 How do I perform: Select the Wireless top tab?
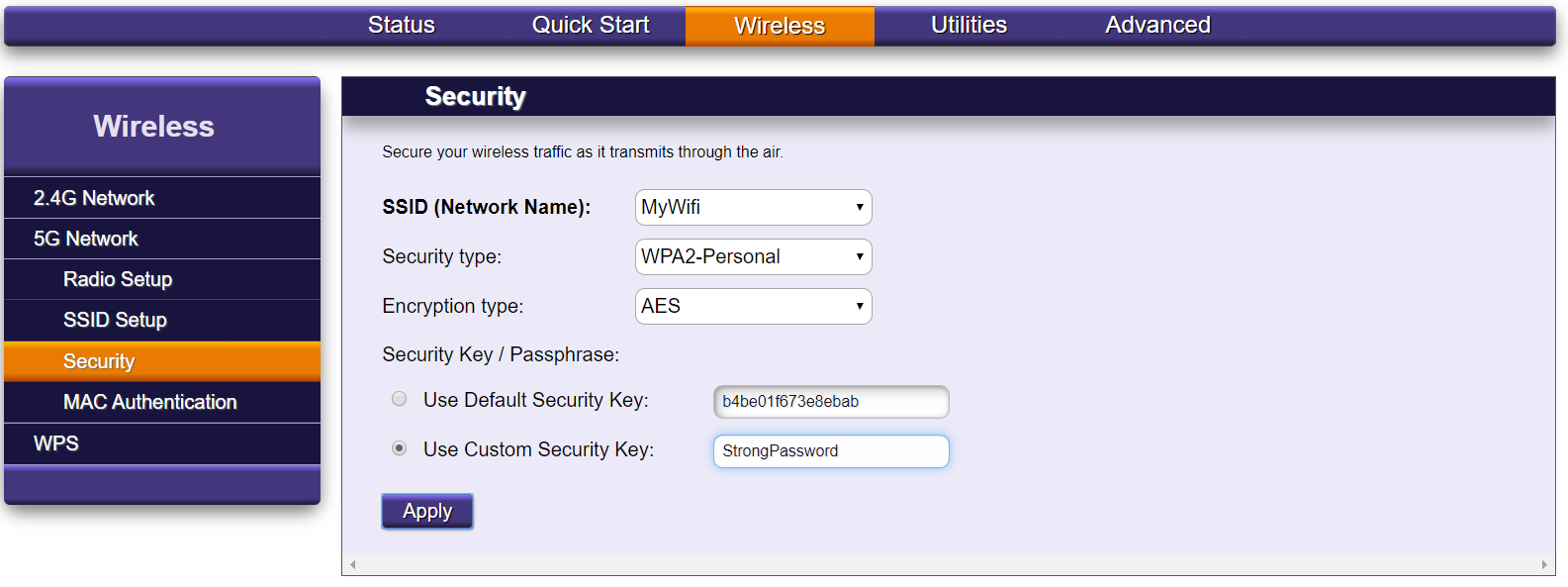[x=780, y=27]
